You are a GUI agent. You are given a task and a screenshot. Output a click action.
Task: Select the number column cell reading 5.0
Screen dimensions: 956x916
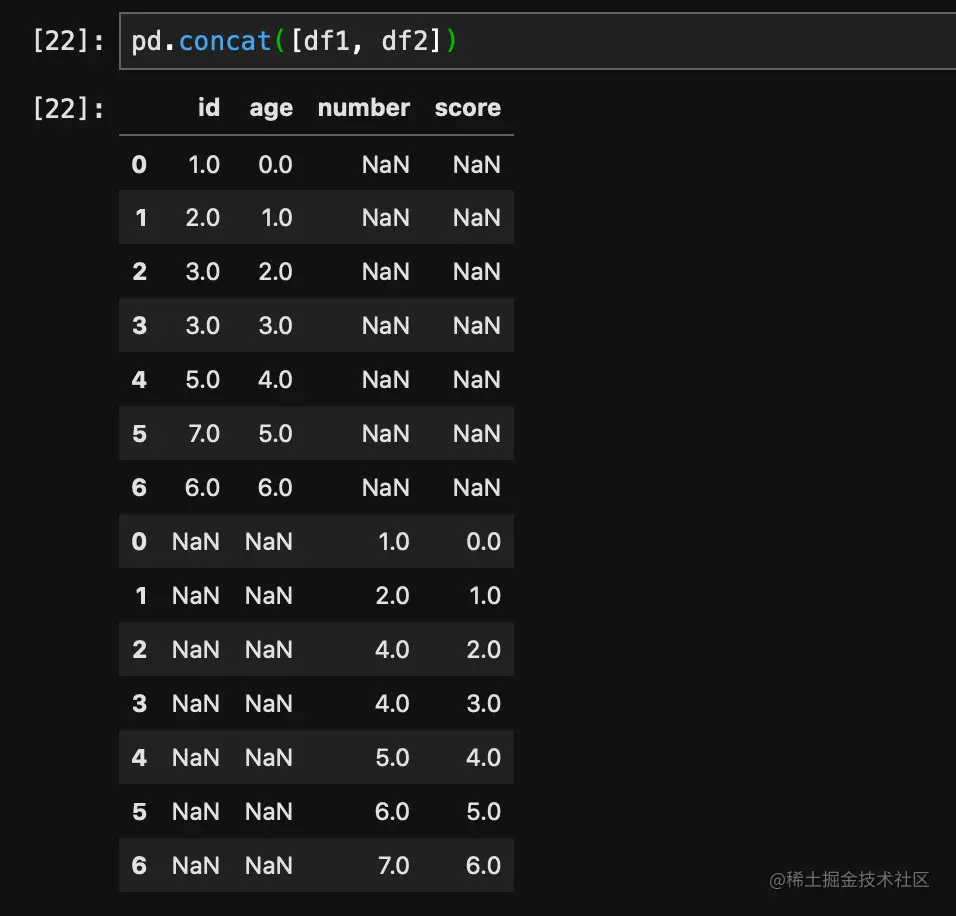(x=392, y=757)
